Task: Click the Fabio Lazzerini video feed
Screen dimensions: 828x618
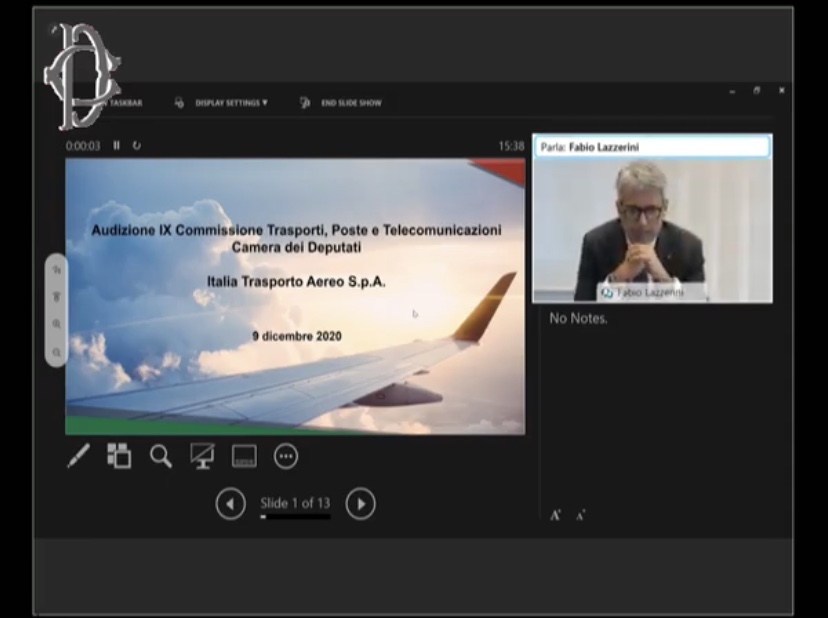Action: [652, 228]
